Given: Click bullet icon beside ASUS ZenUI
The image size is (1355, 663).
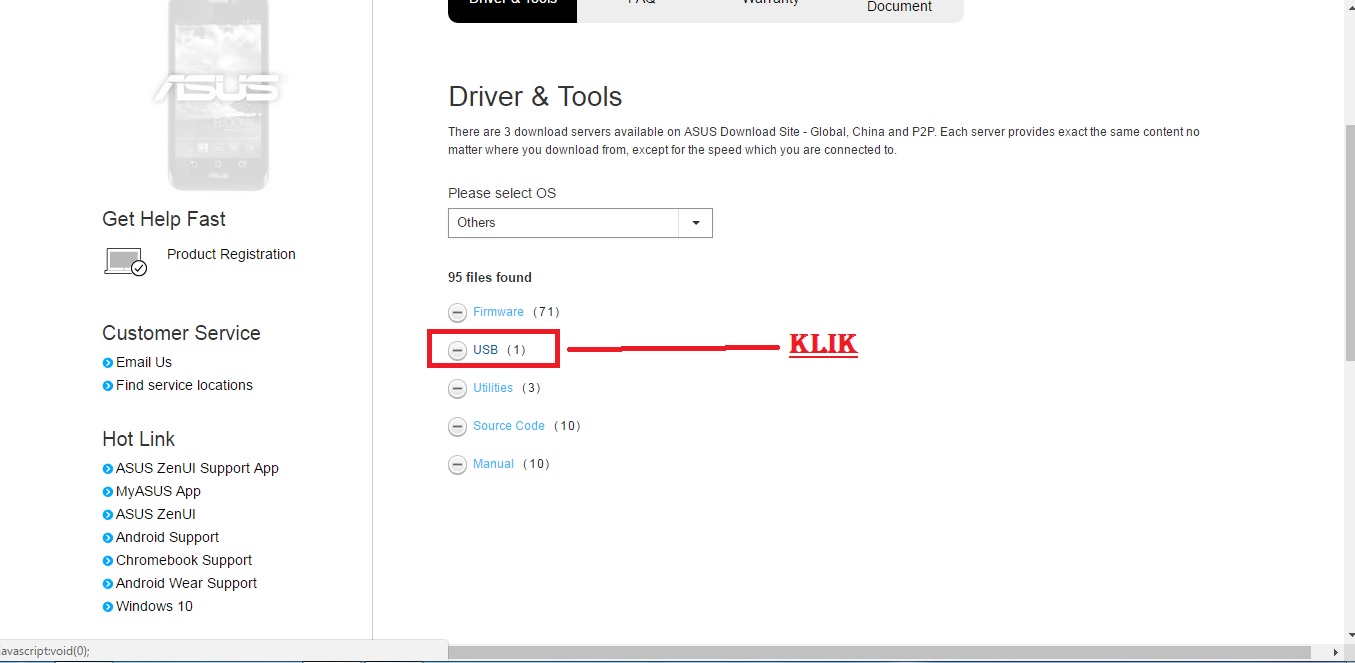Looking at the screenshot, I should click(x=107, y=515).
